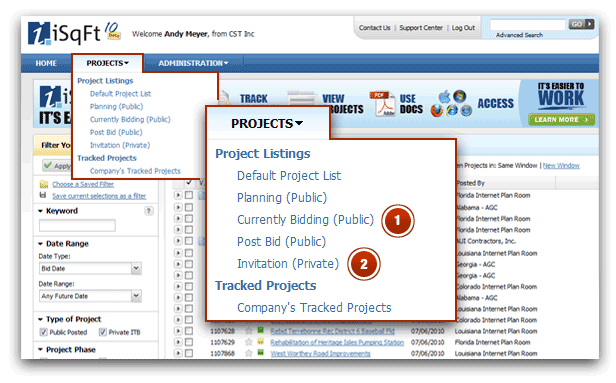Open the ADMINISTRATION menu
The image size is (616, 383).
193,63
